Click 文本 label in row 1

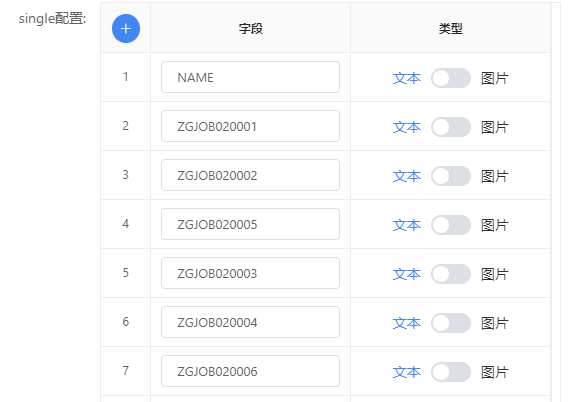(406, 78)
